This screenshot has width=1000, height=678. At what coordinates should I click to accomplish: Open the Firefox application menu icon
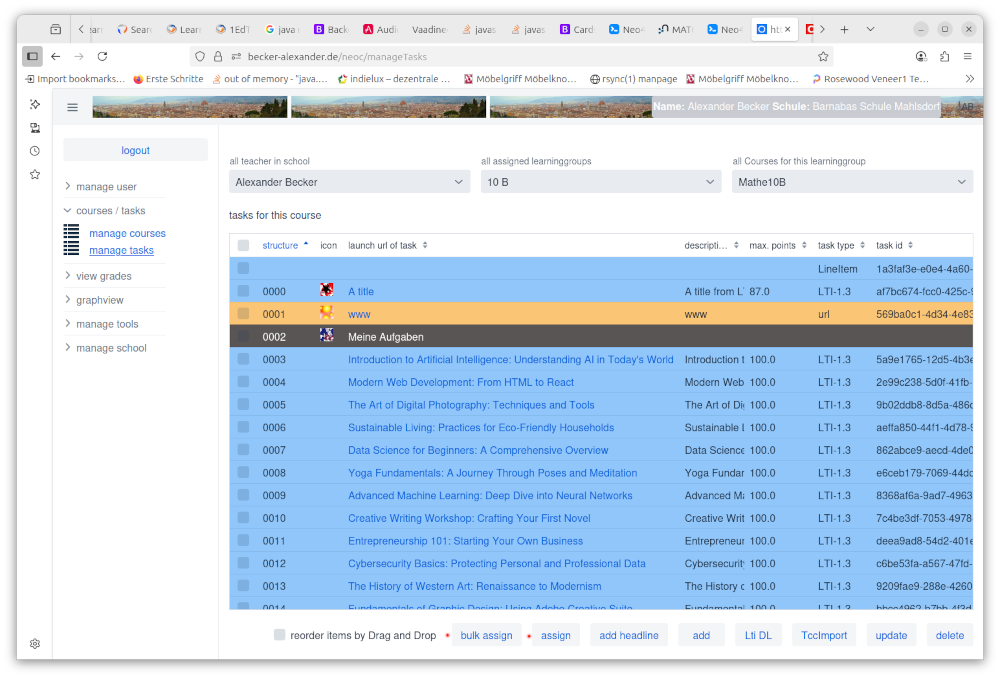point(966,57)
